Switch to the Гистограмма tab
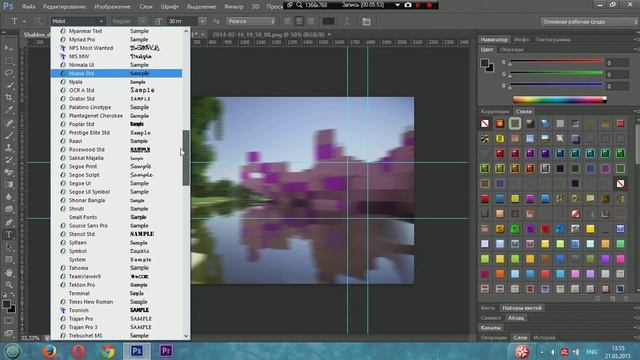Image resolution: width=640 pixels, height=360 pixels. point(553,40)
